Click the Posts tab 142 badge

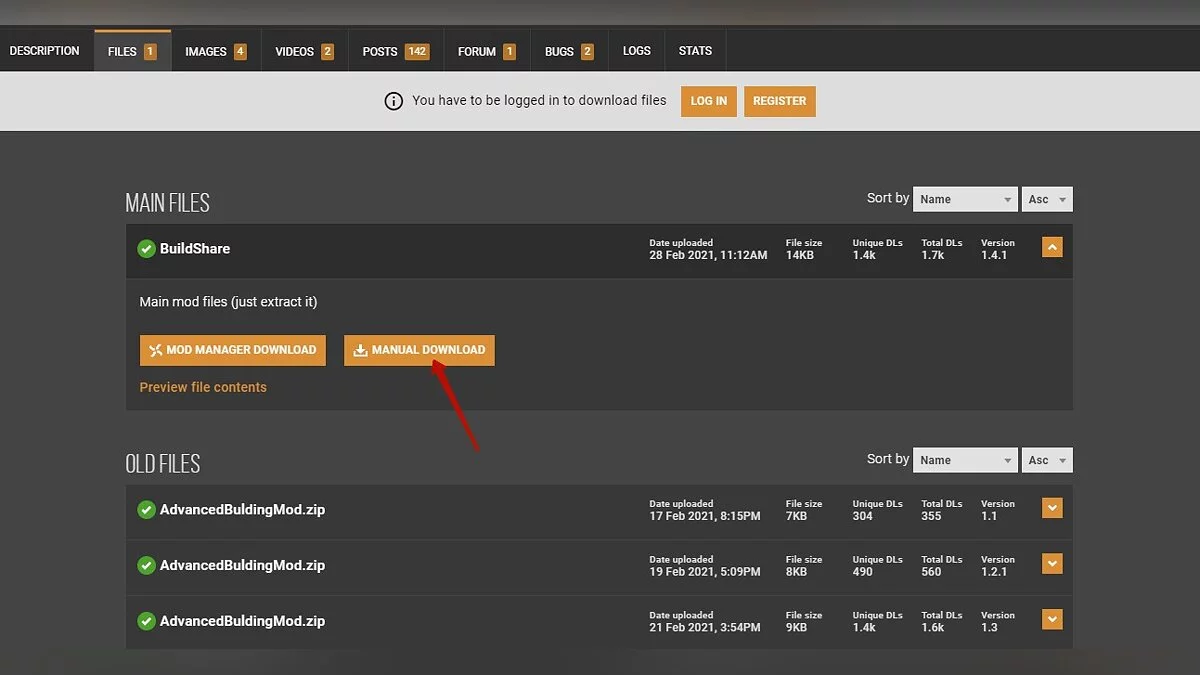pos(417,52)
